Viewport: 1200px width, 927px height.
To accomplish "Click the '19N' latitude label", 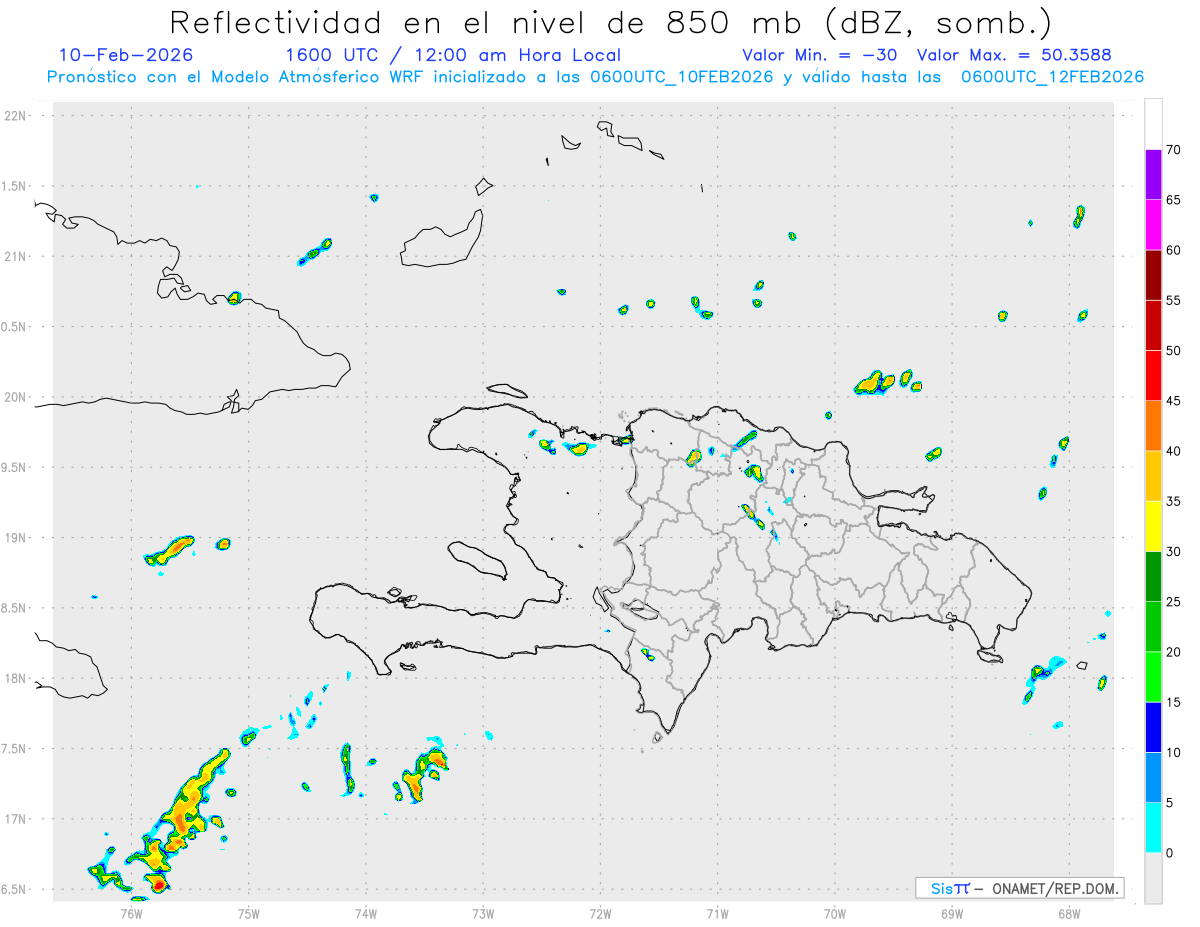I will pos(15,538).
